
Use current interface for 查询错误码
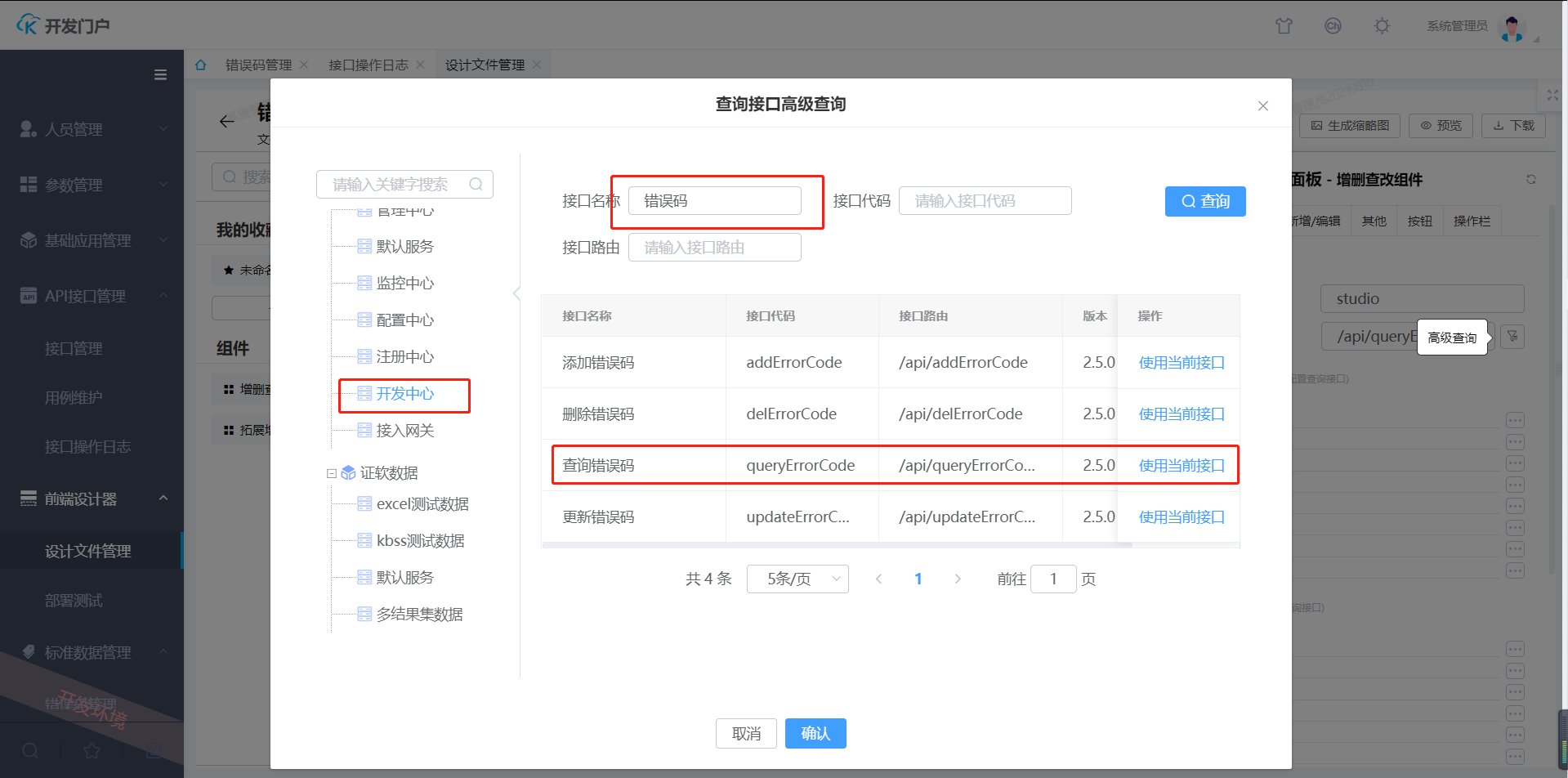[1182, 466]
